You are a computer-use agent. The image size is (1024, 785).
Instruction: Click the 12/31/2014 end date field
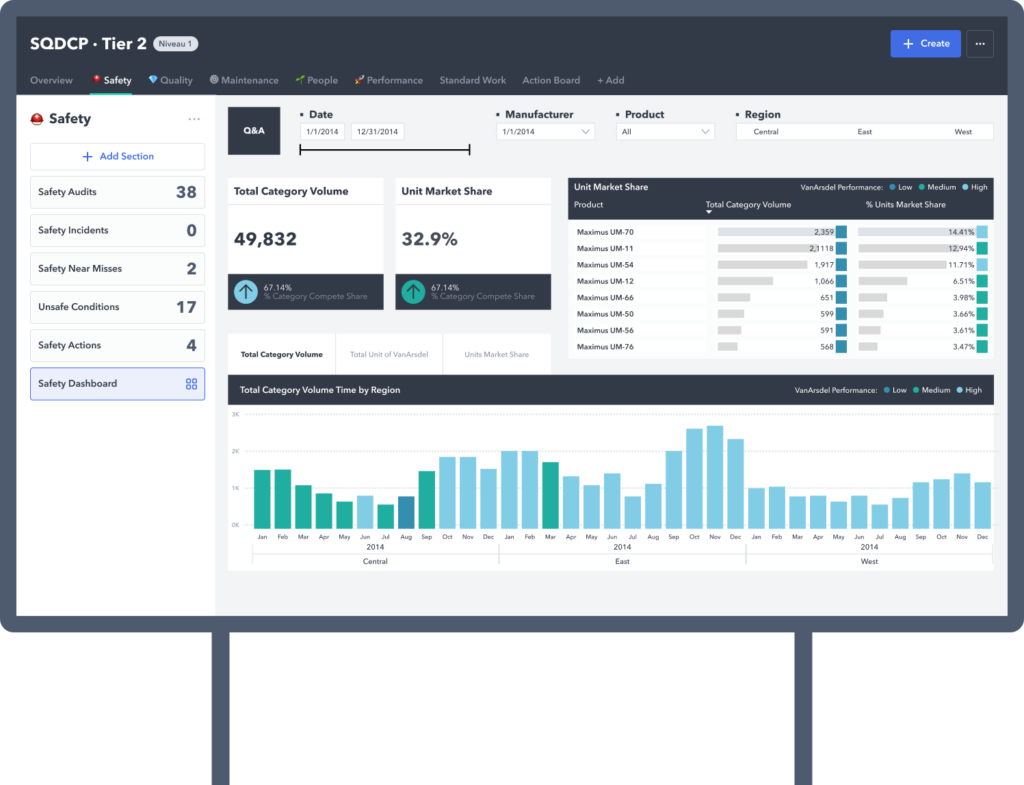(x=377, y=132)
